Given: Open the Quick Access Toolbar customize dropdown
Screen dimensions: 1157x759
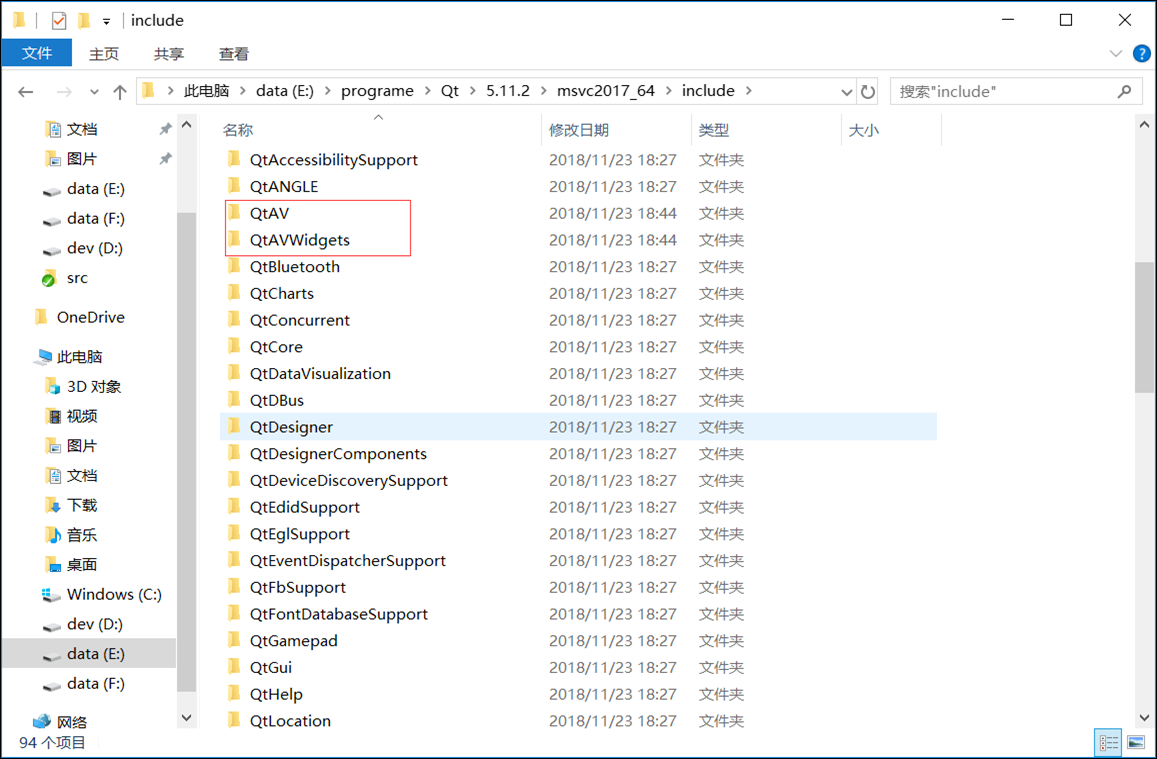Looking at the screenshot, I should pos(106,21).
